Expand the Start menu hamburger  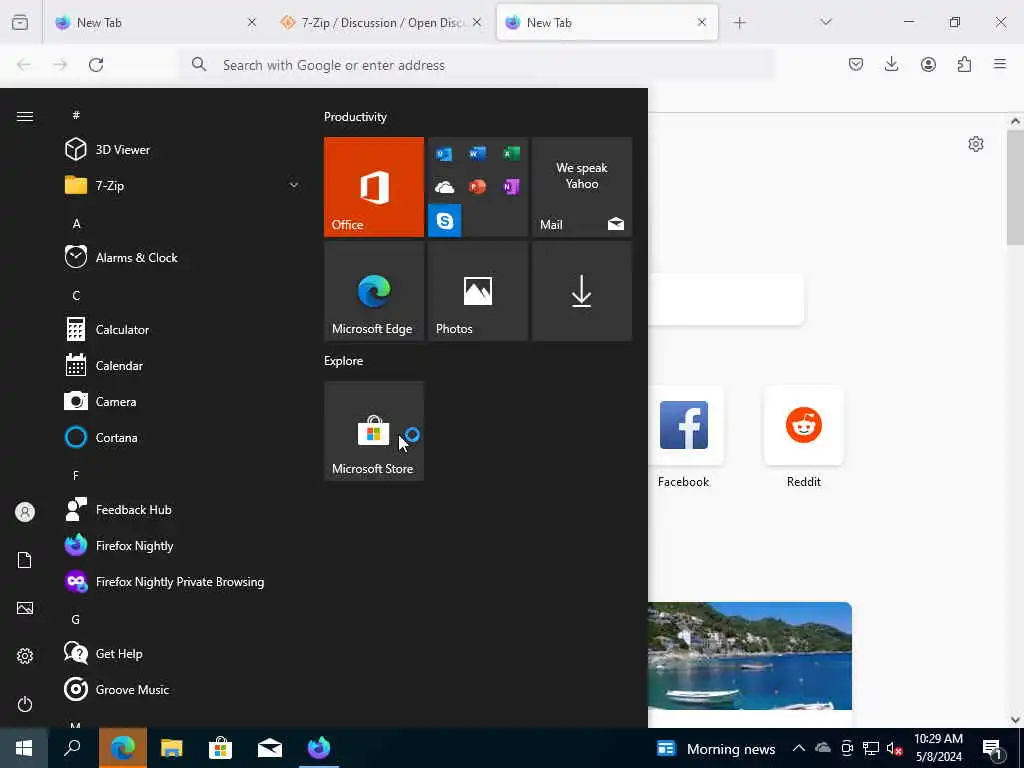[25, 116]
